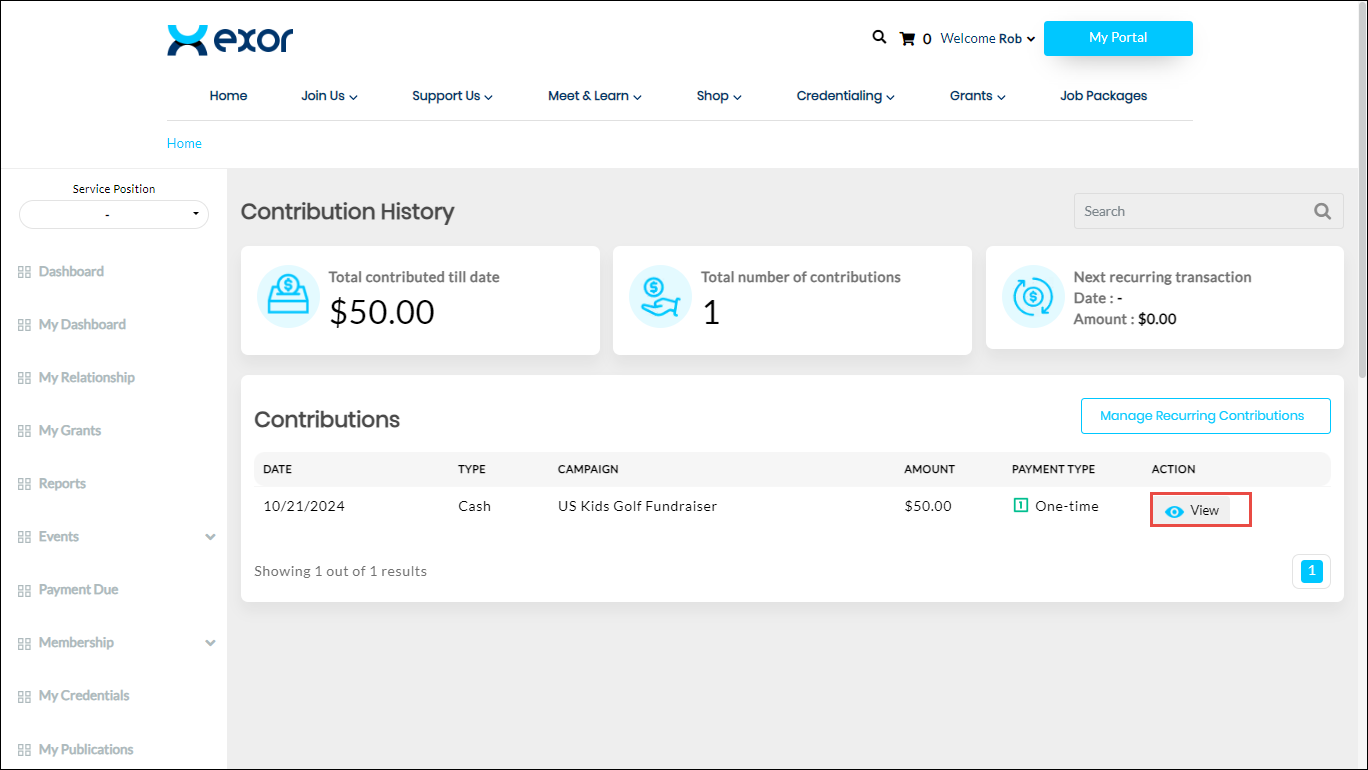Click the magnifier icon in Contribution search box

click(1322, 211)
